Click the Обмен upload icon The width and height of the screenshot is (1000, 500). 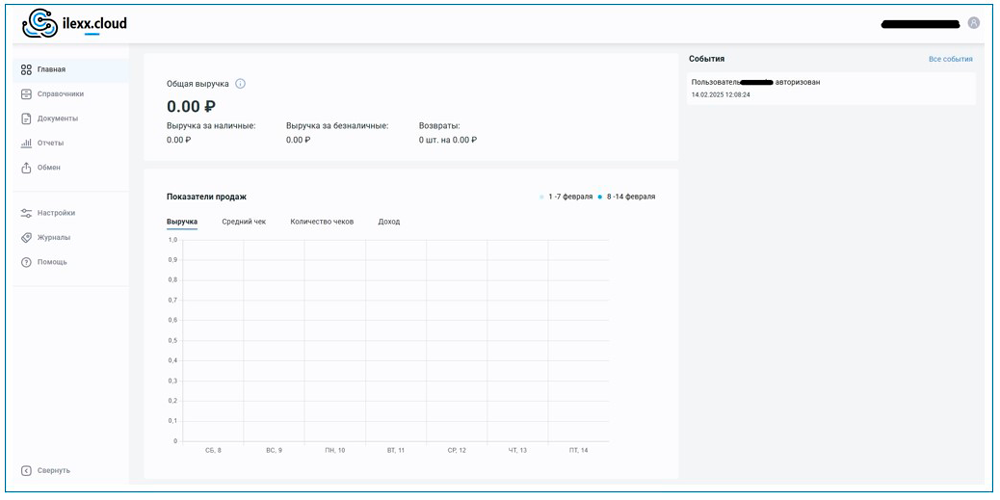coord(27,168)
